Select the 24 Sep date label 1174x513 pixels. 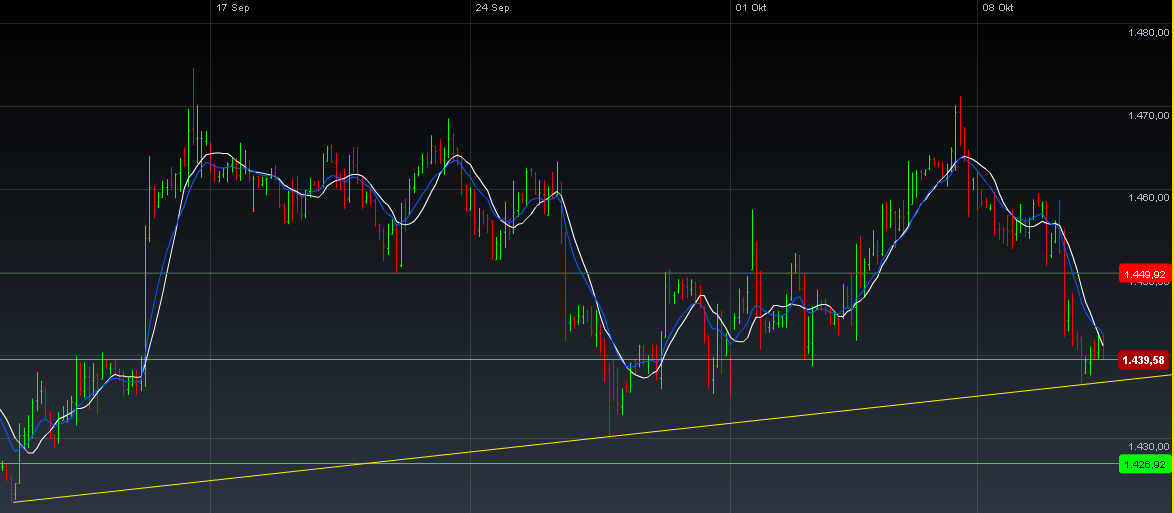(x=493, y=8)
